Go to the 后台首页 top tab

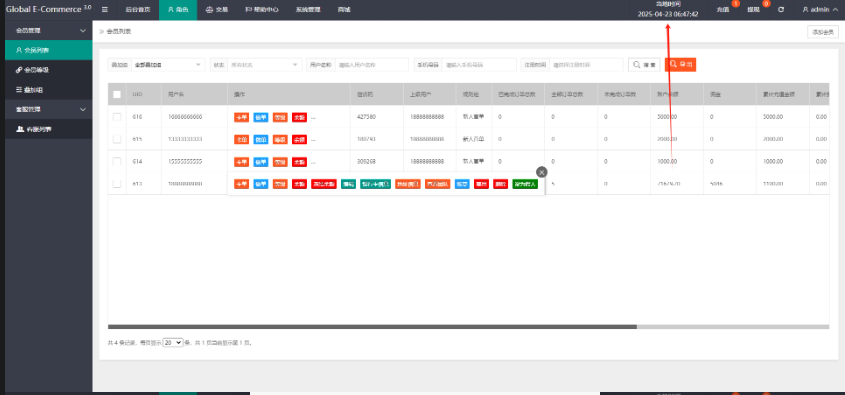pos(137,10)
